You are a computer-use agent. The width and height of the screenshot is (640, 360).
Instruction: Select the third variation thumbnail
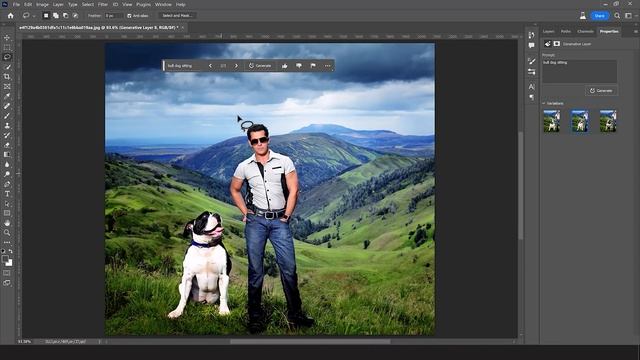click(608, 121)
